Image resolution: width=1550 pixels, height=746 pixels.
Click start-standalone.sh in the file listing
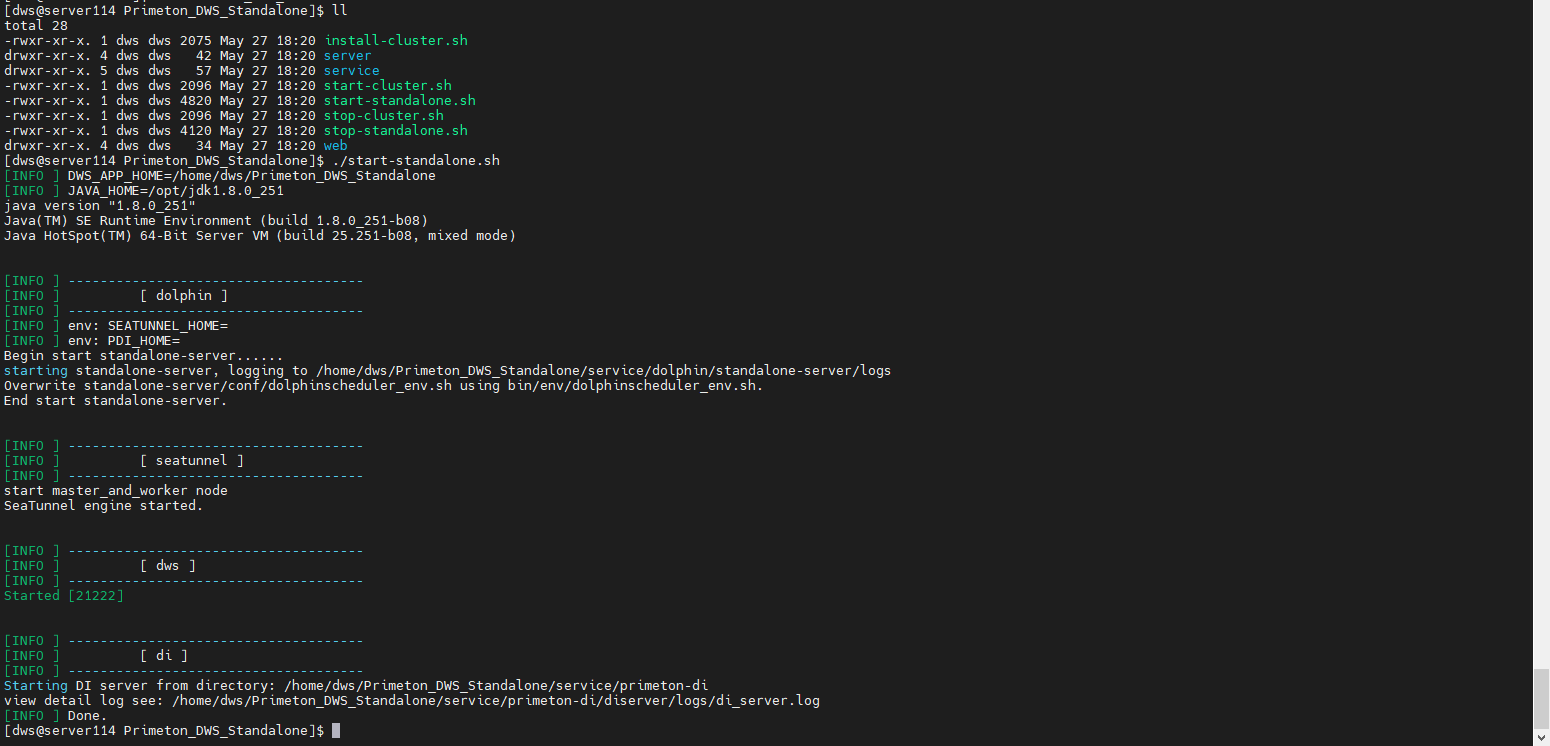click(x=399, y=101)
